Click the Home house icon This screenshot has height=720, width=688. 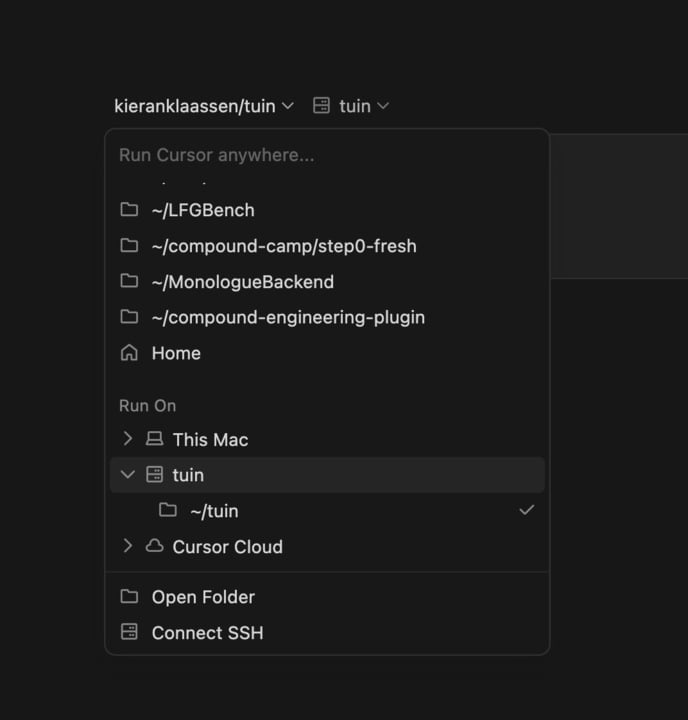click(x=129, y=353)
